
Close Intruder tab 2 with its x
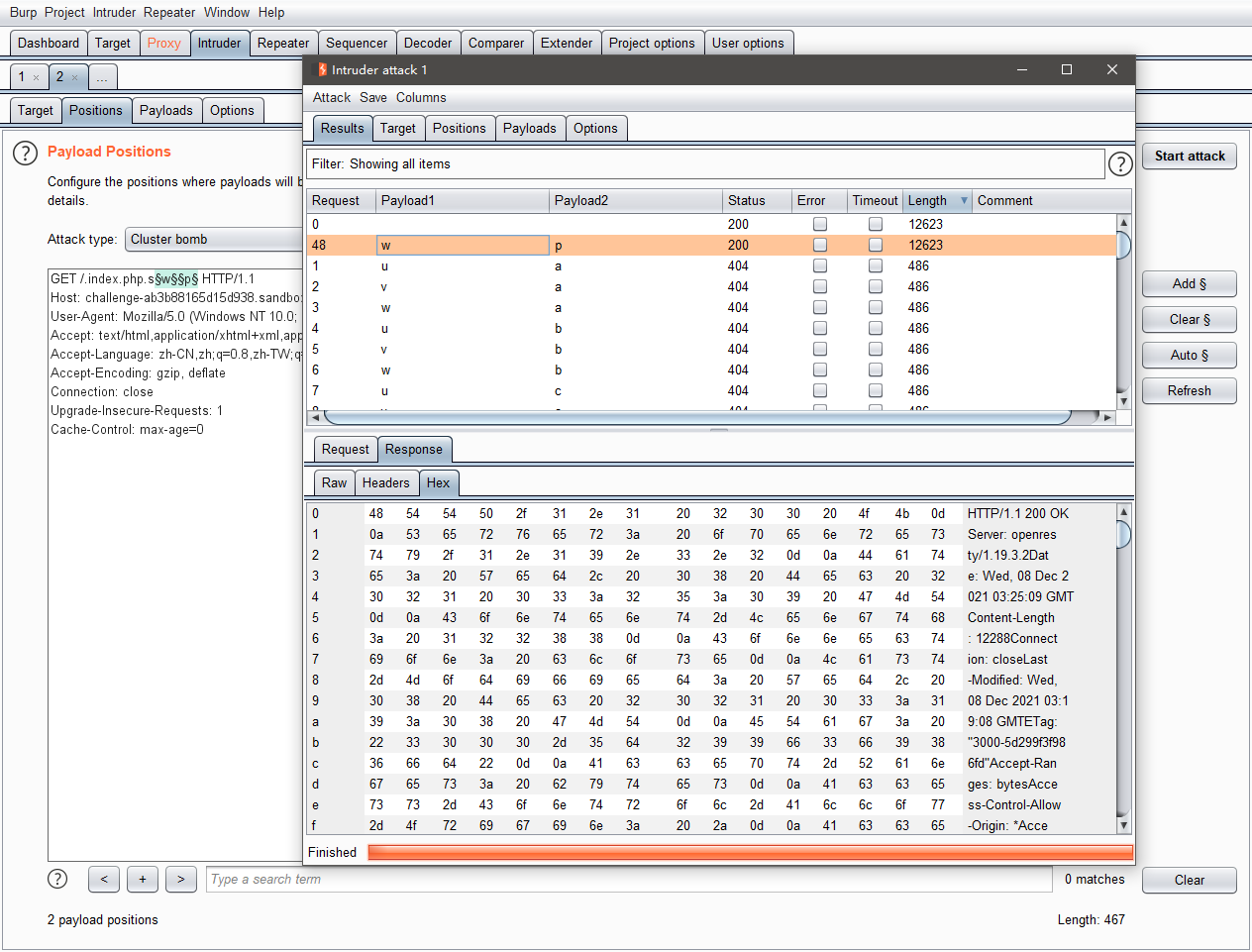pyautogui.click(x=74, y=77)
